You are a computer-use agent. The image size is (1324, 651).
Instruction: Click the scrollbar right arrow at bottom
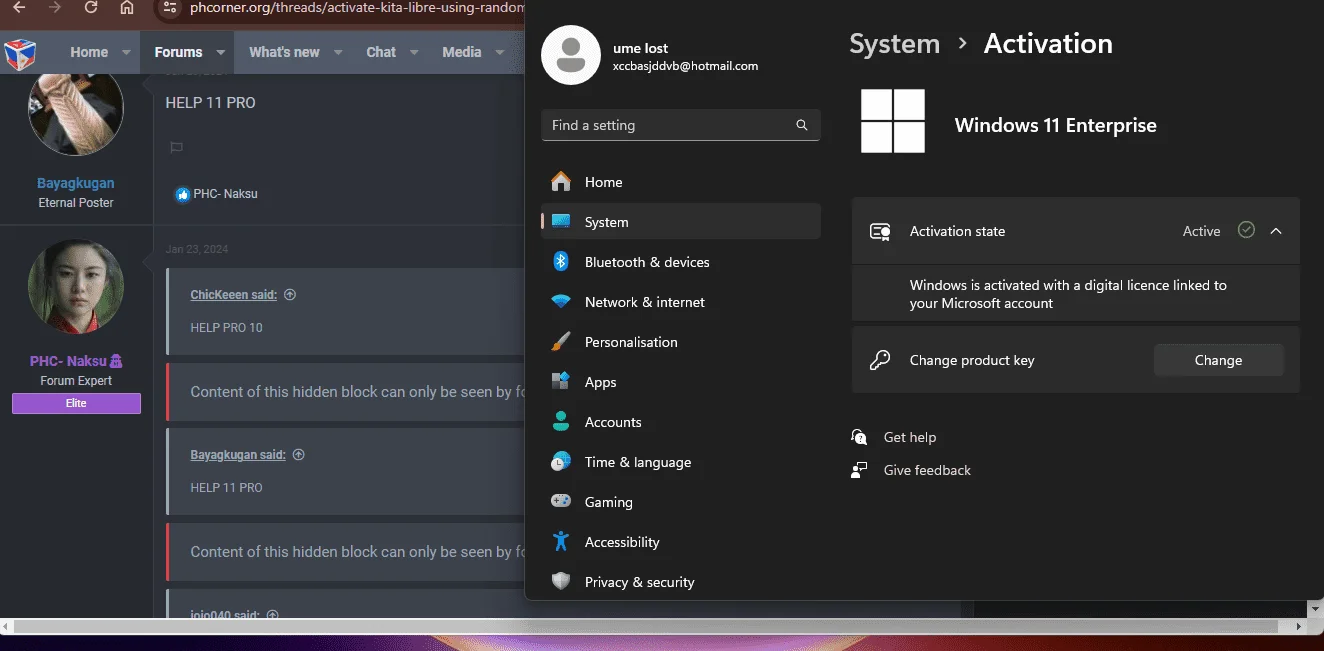pyautogui.click(x=1298, y=627)
